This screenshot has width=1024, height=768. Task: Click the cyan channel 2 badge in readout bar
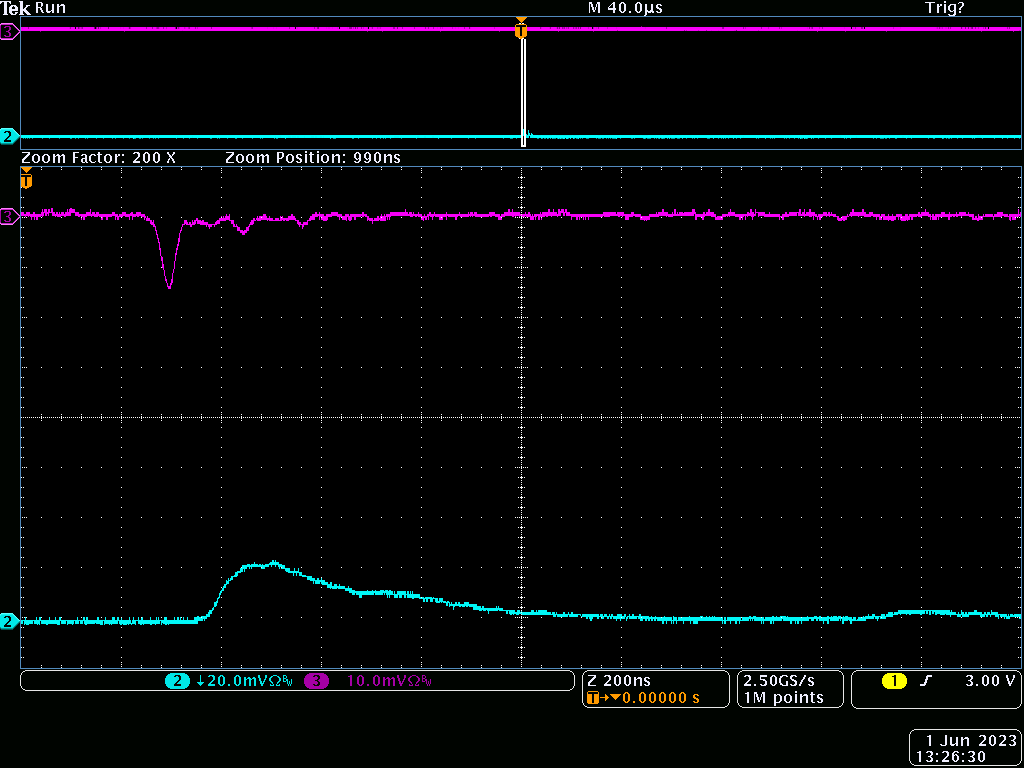click(176, 681)
